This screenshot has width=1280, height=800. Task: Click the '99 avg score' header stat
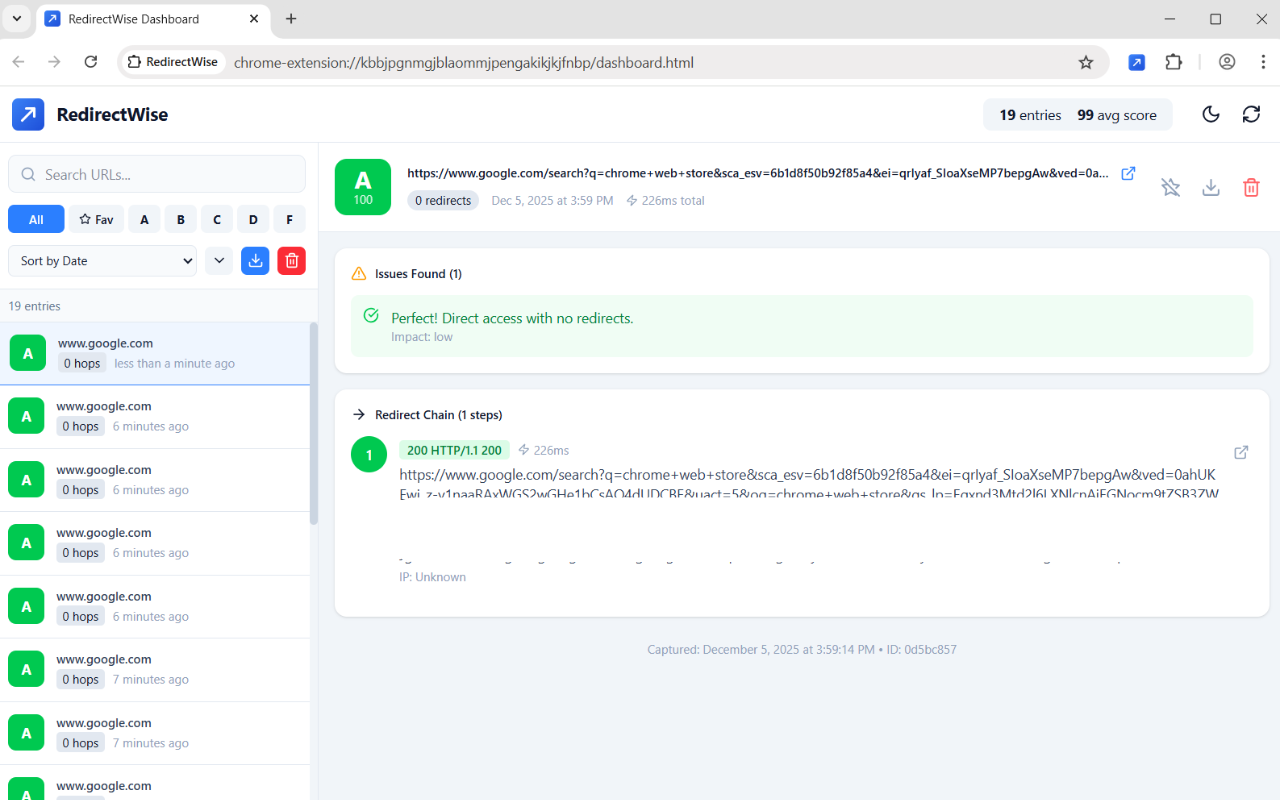click(x=1117, y=115)
